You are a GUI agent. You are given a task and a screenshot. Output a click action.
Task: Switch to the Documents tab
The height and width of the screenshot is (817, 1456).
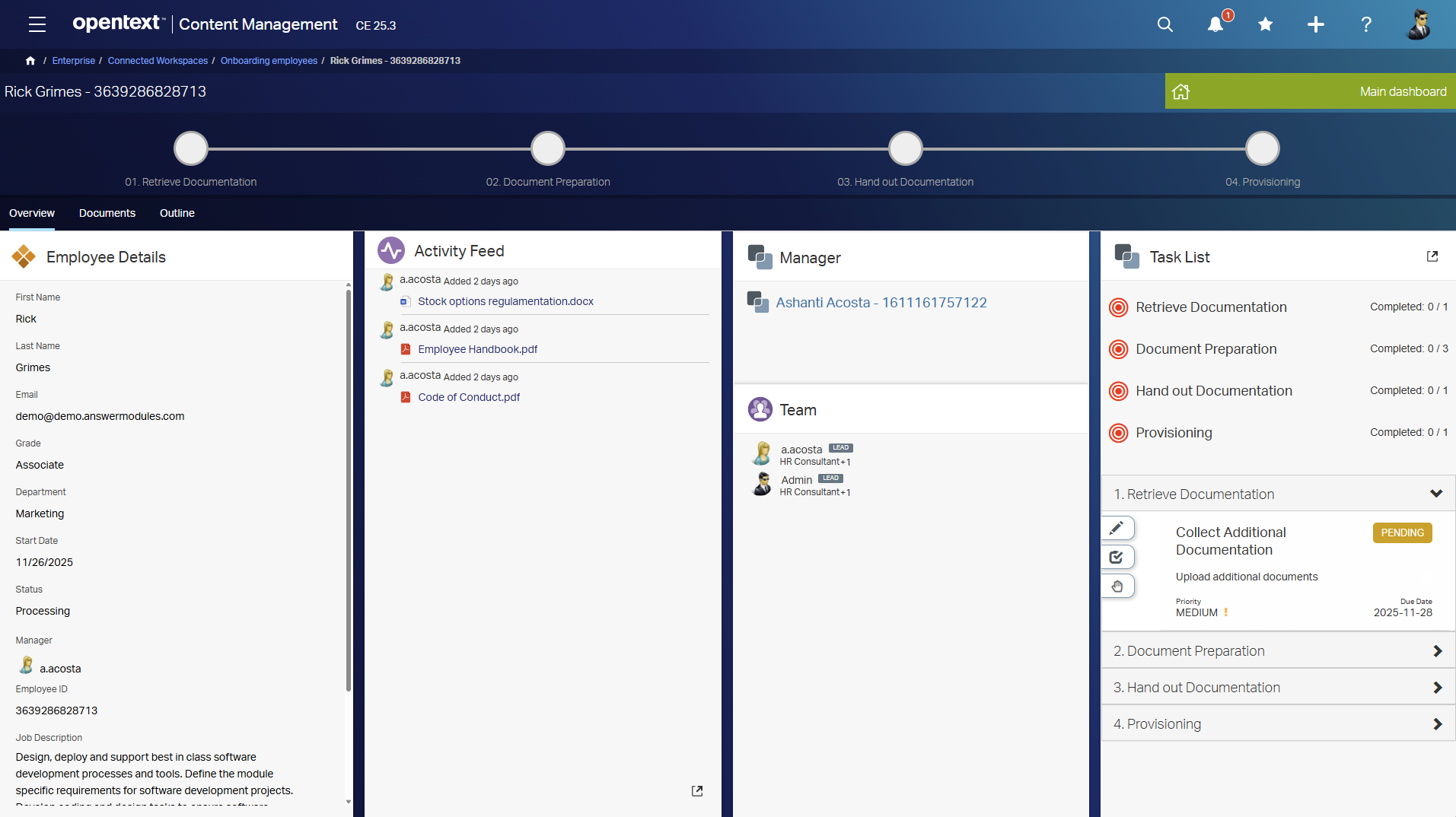(107, 213)
